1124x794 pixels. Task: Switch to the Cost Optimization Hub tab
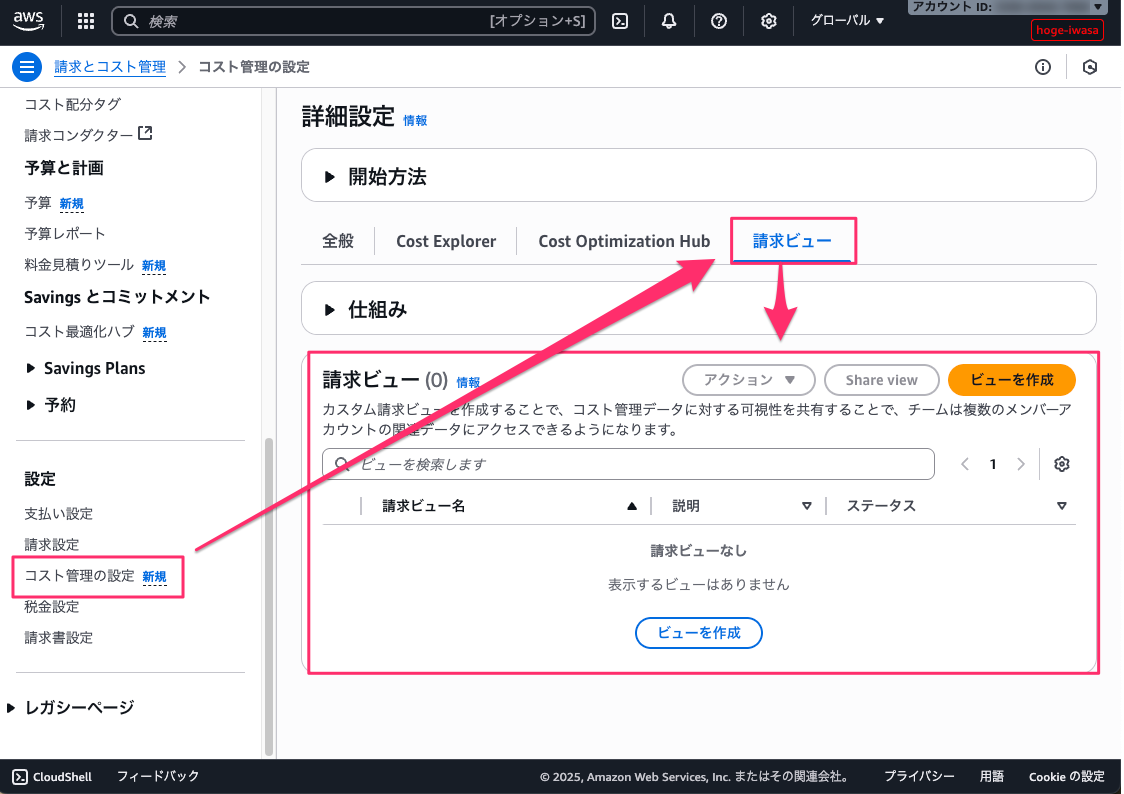point(624,241)
